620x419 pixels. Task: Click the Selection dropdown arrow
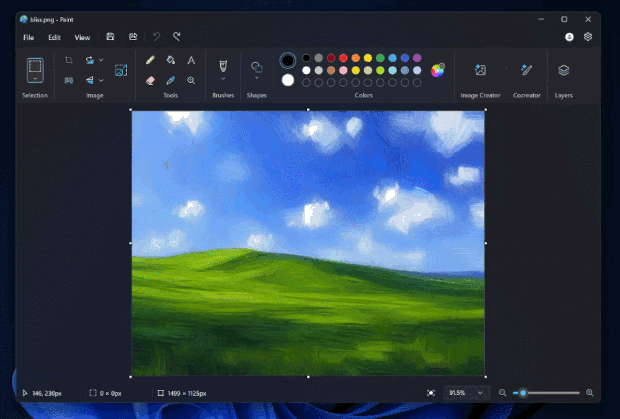coord(35,78)
